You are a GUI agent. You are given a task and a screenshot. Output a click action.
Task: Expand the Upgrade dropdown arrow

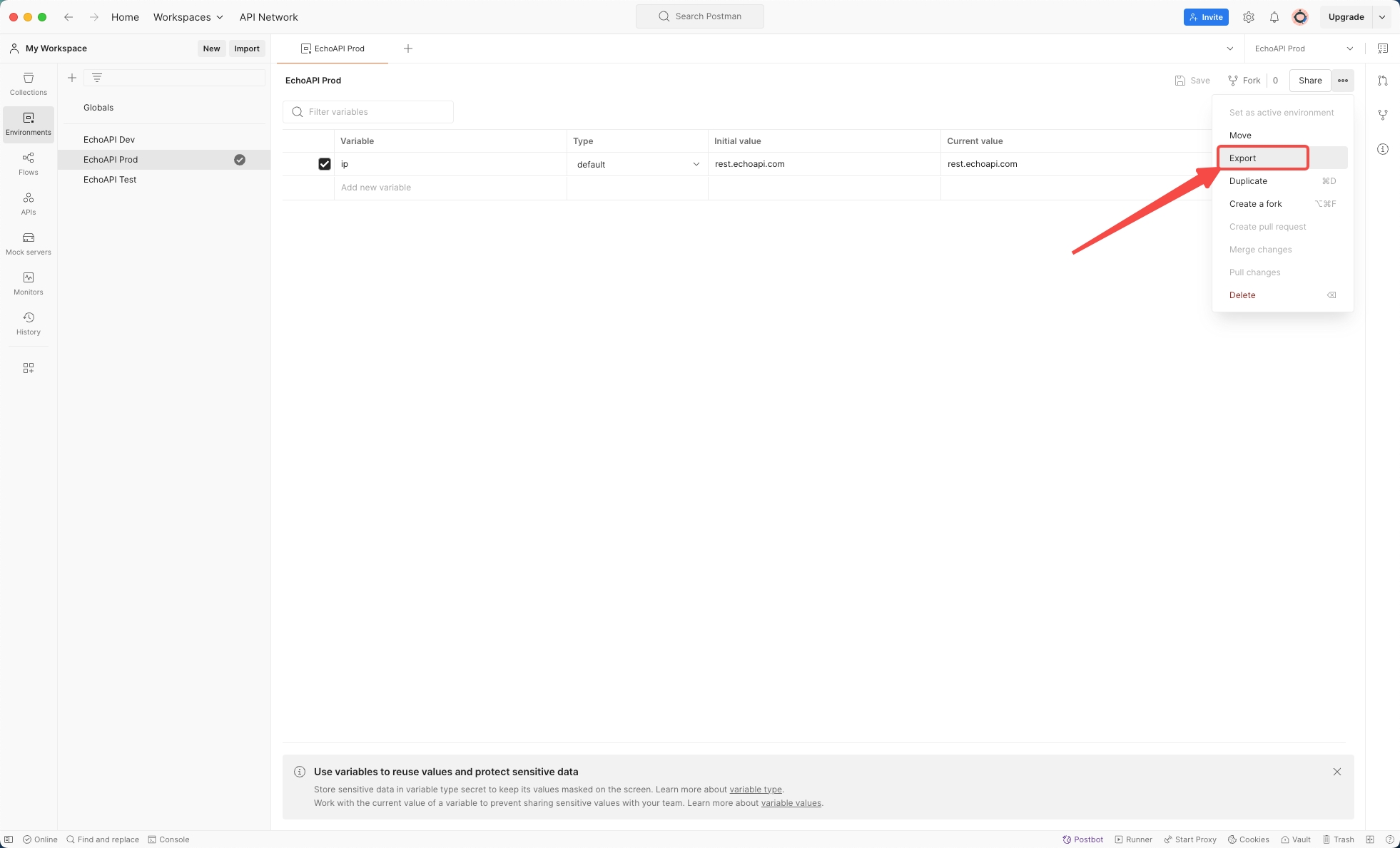coord(1382,17)
